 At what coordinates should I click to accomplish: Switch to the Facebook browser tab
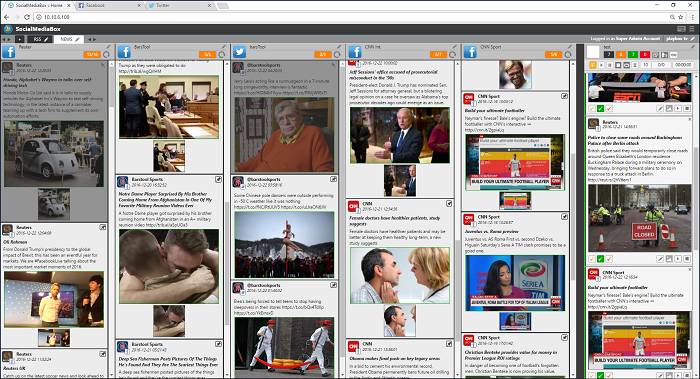click(x=109, y=5)
